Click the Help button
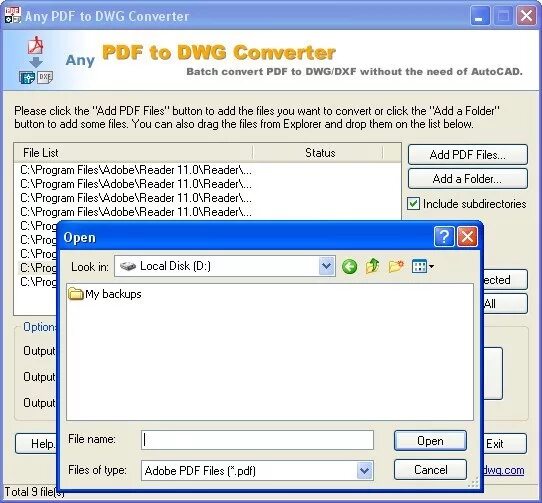 36,444
